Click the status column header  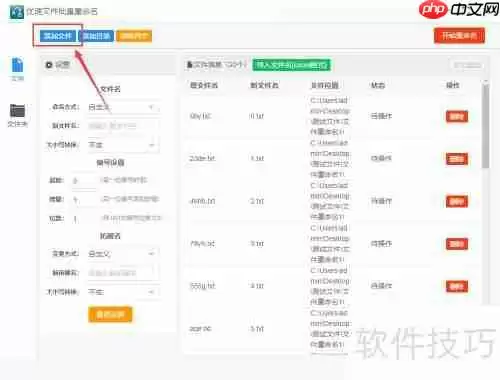point(378,85)
